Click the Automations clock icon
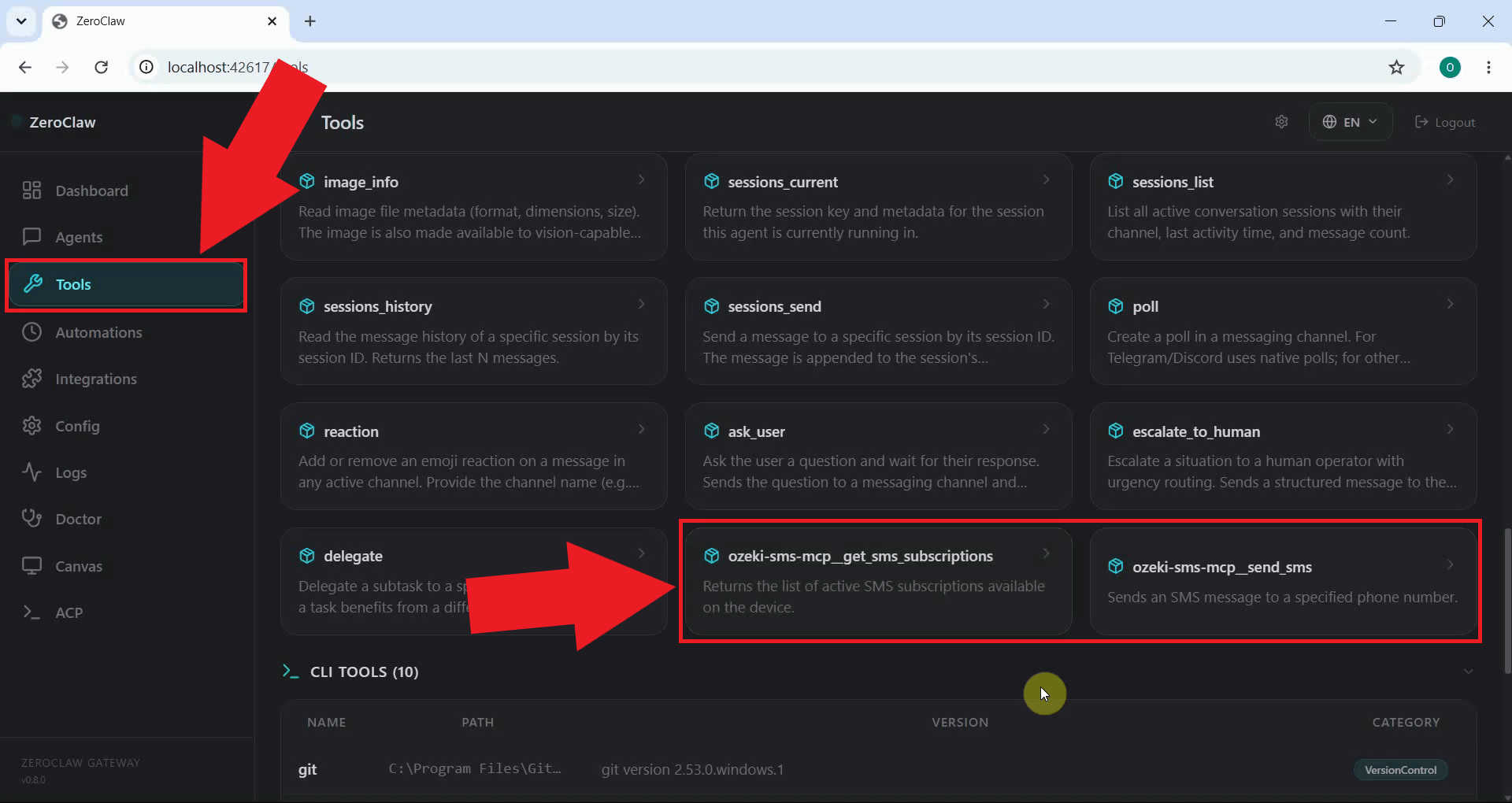Image resolution: width=1512 pixels, height=803 pixels. tap(31, 332)
